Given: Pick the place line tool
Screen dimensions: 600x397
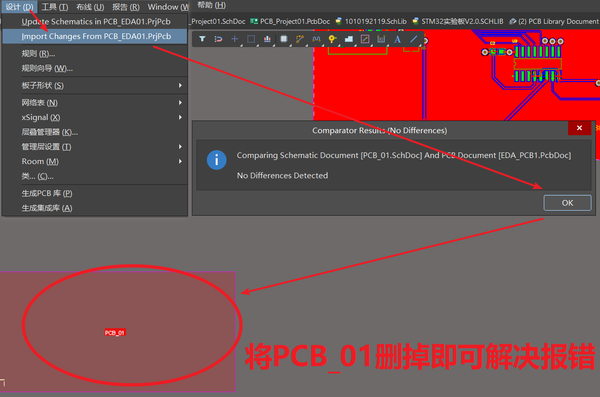Looking at the screenshot, I should (414, 39).
